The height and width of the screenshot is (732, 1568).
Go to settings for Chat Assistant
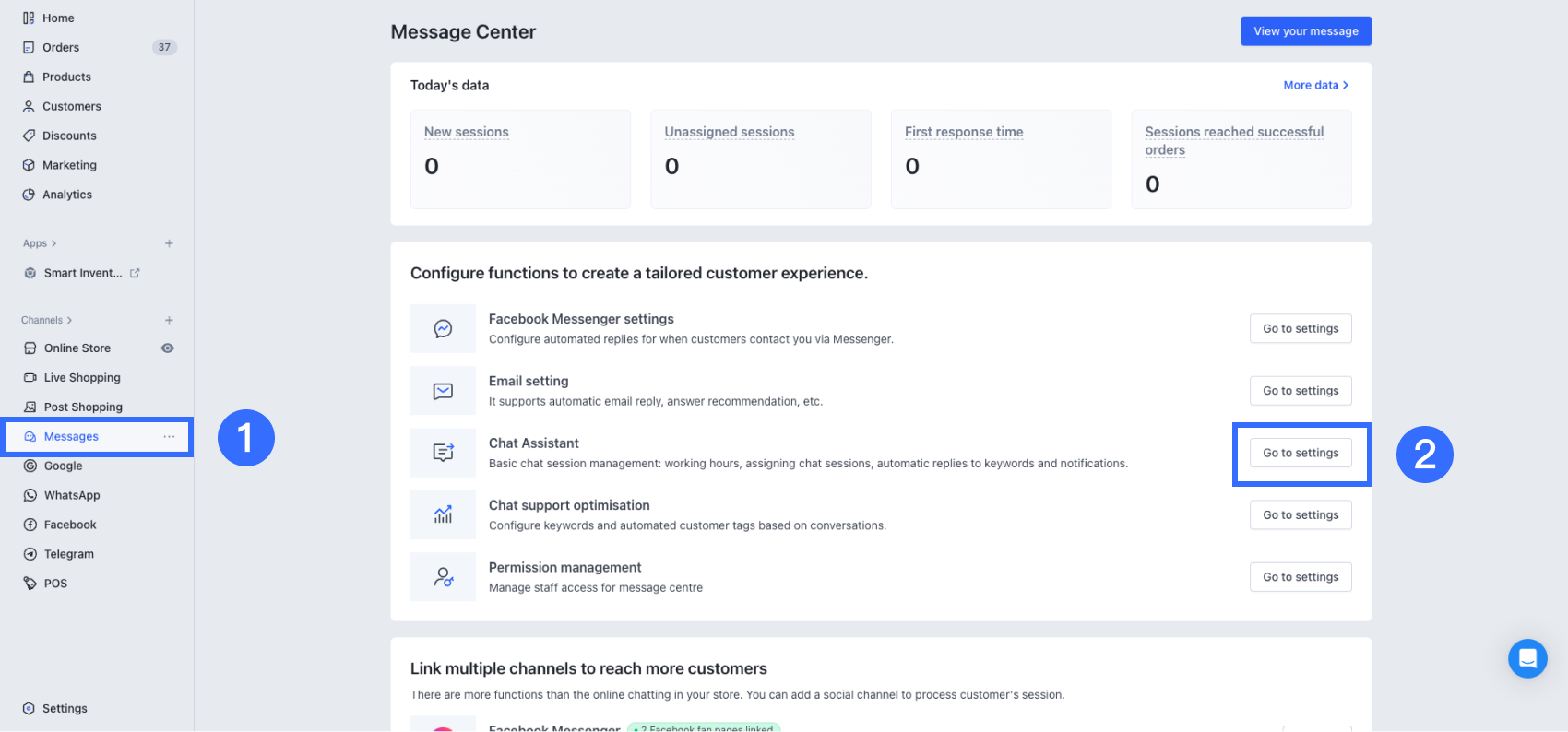[x=1301, y=454]
